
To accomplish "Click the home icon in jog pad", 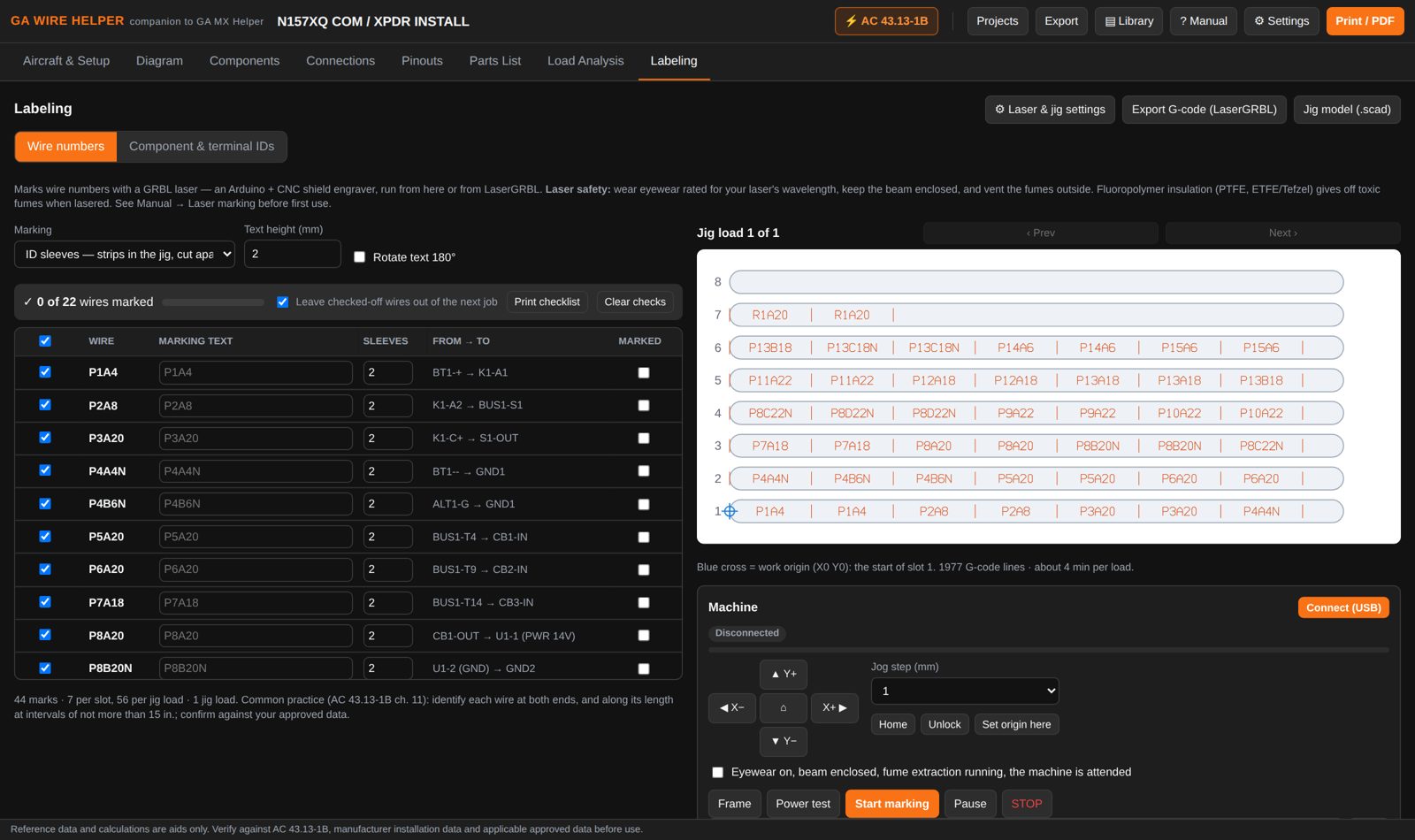I will tap(784, 707).
